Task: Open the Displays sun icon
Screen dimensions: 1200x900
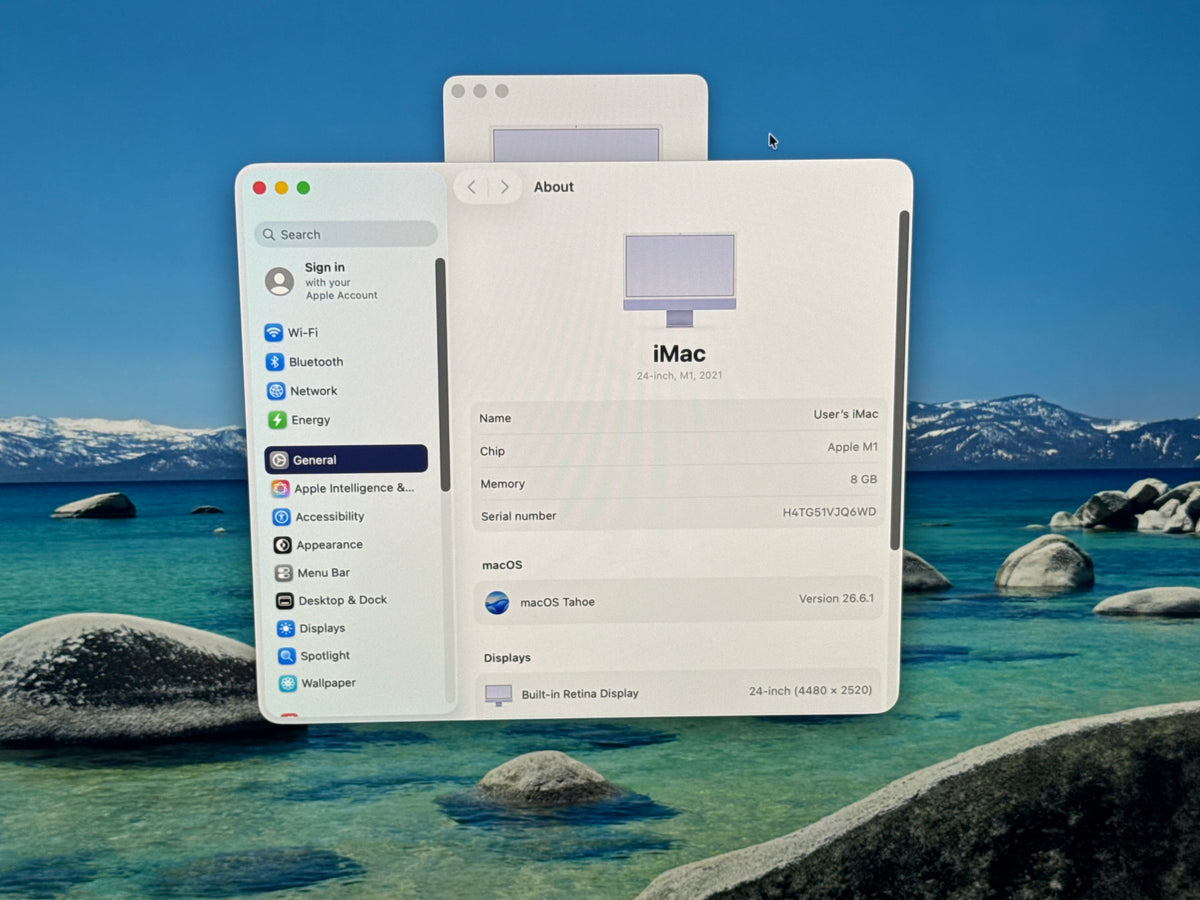Action: tap(286, 629)
